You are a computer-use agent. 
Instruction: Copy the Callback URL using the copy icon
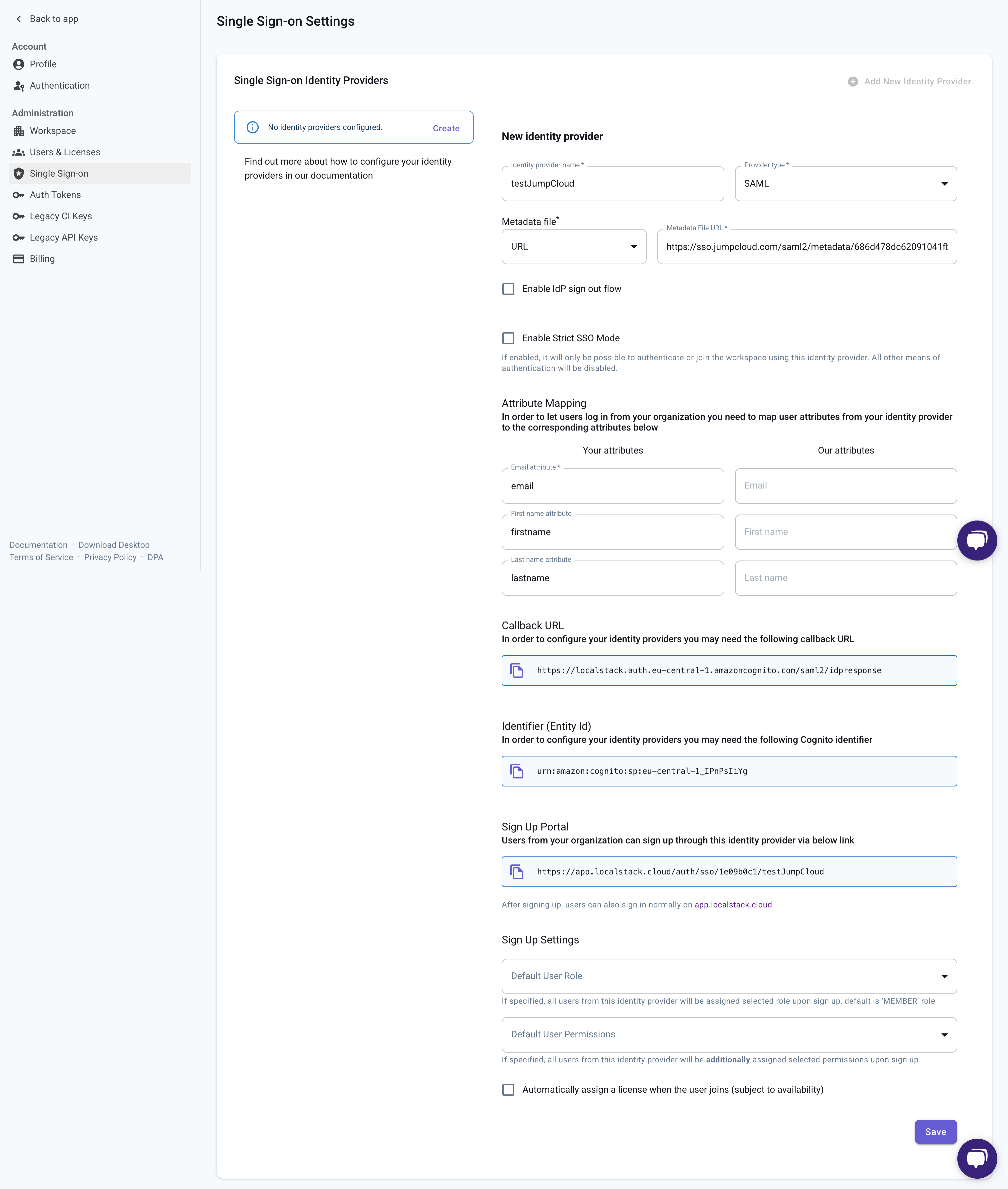pyautogui.click(x=517, y=670)
